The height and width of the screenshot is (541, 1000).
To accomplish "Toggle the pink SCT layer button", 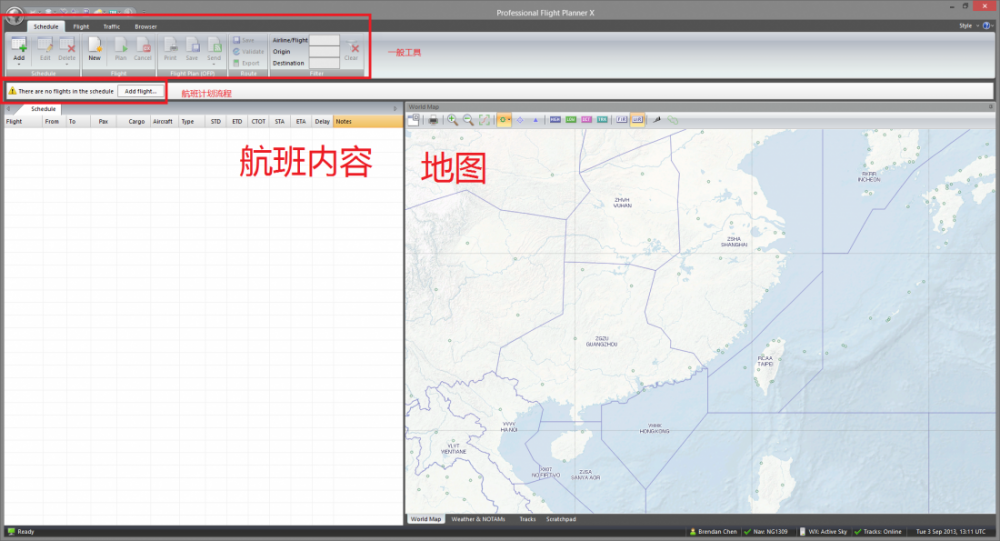I will coord(586,120).
